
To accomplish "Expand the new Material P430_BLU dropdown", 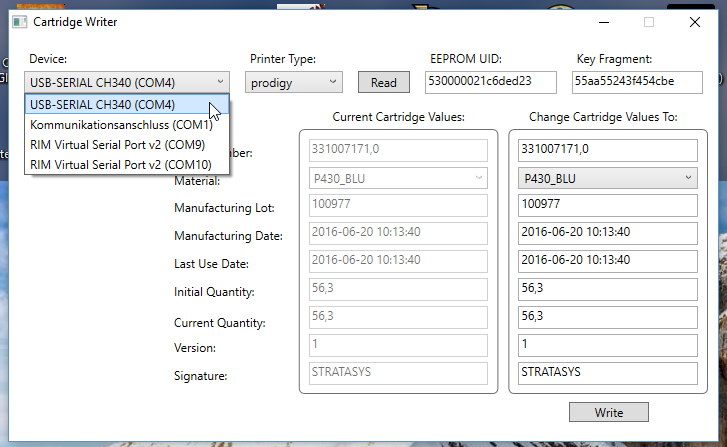I will click(607, 178).
